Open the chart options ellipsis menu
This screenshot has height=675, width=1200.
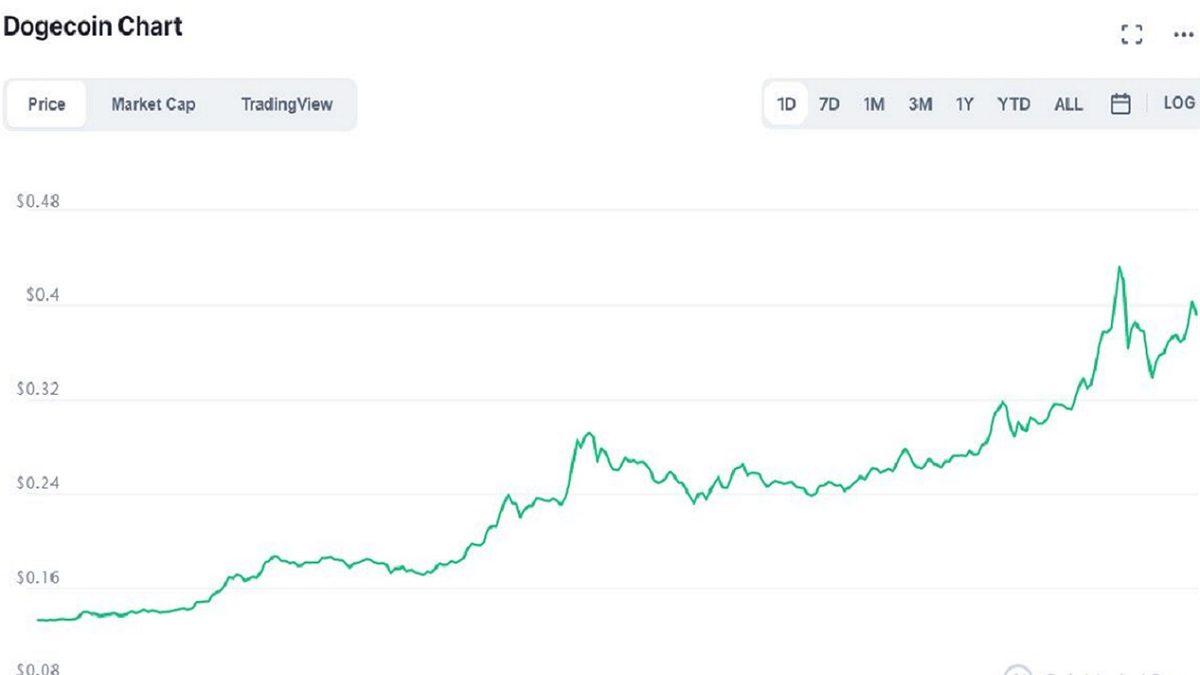[x=1182, y=33]
